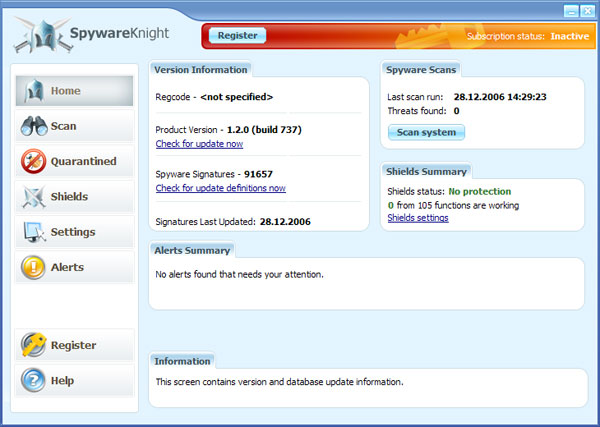
Task: Click the Subscription status Inactive text
Action: 528,36
